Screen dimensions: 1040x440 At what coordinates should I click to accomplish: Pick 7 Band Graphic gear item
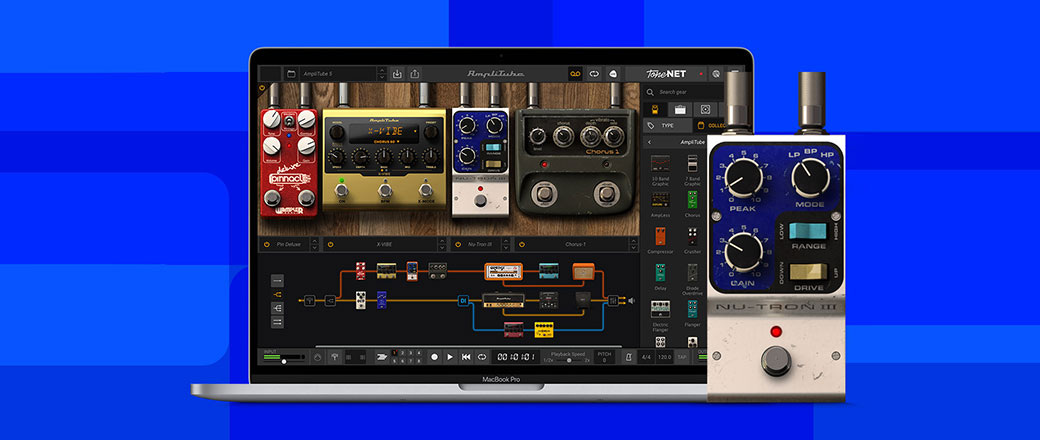click(692, 168)
